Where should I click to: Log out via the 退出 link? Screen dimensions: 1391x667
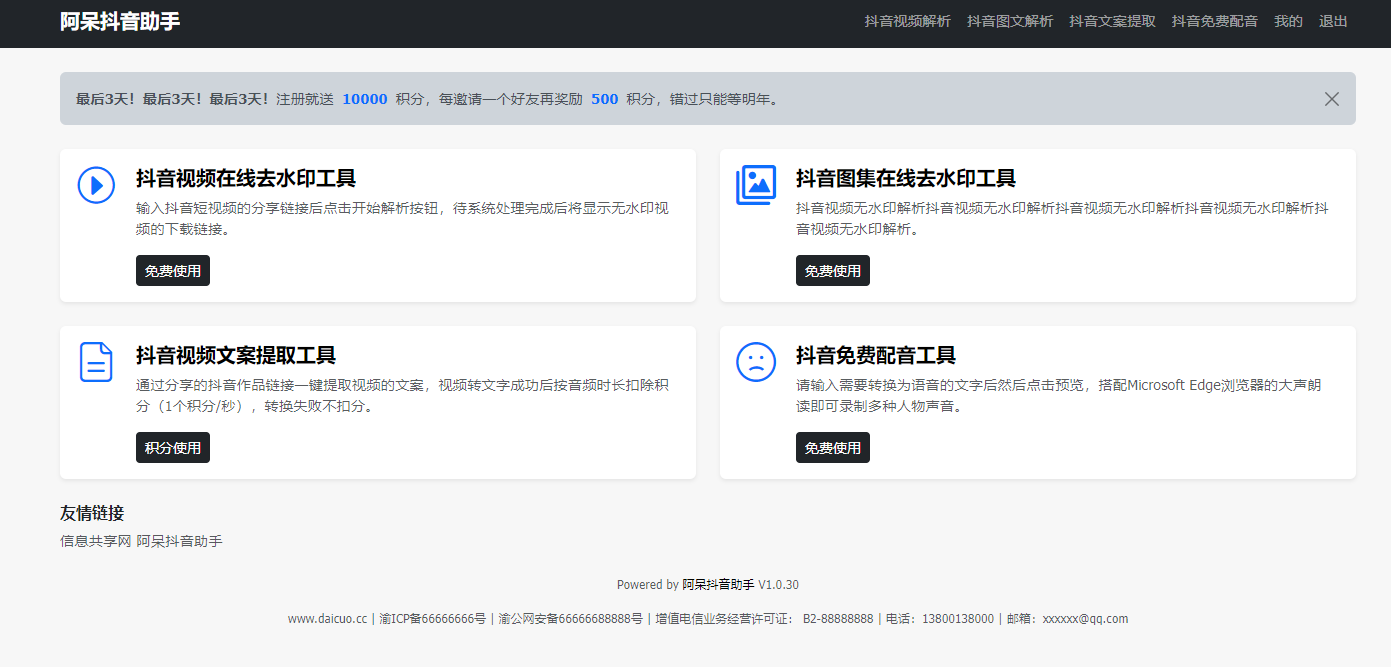[1333, 21]
